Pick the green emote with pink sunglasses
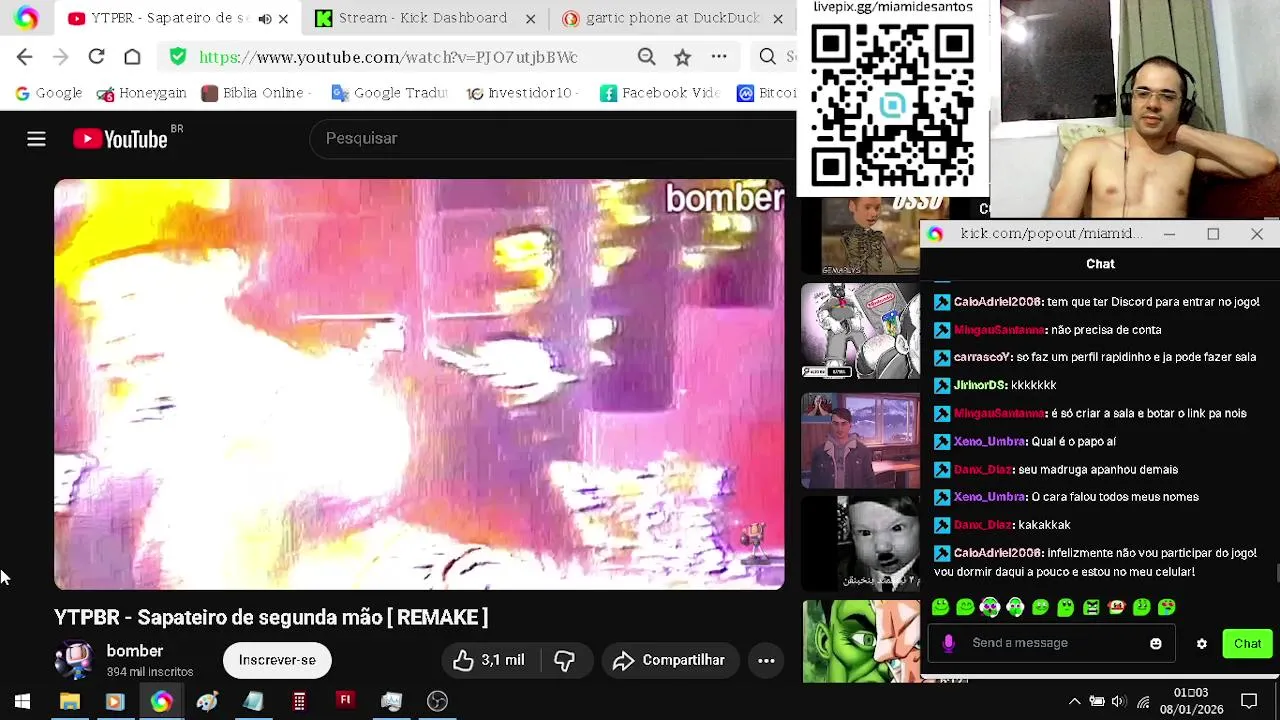Image resolution: width=1280 pixels, height=720 pixels. (990, 607)
